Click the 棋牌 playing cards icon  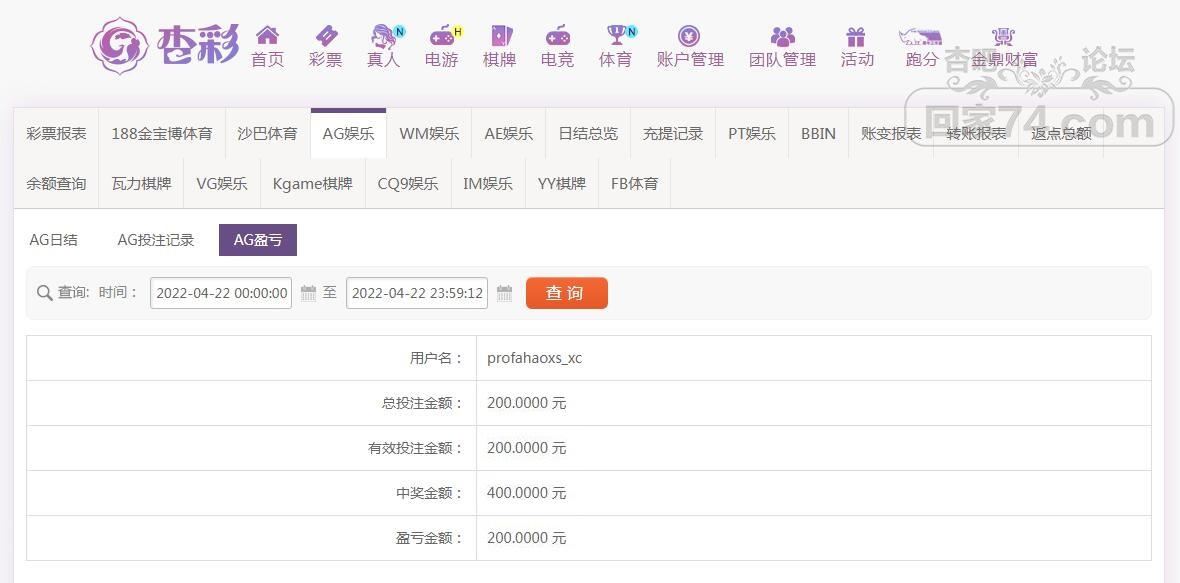(x=499, y=36)
